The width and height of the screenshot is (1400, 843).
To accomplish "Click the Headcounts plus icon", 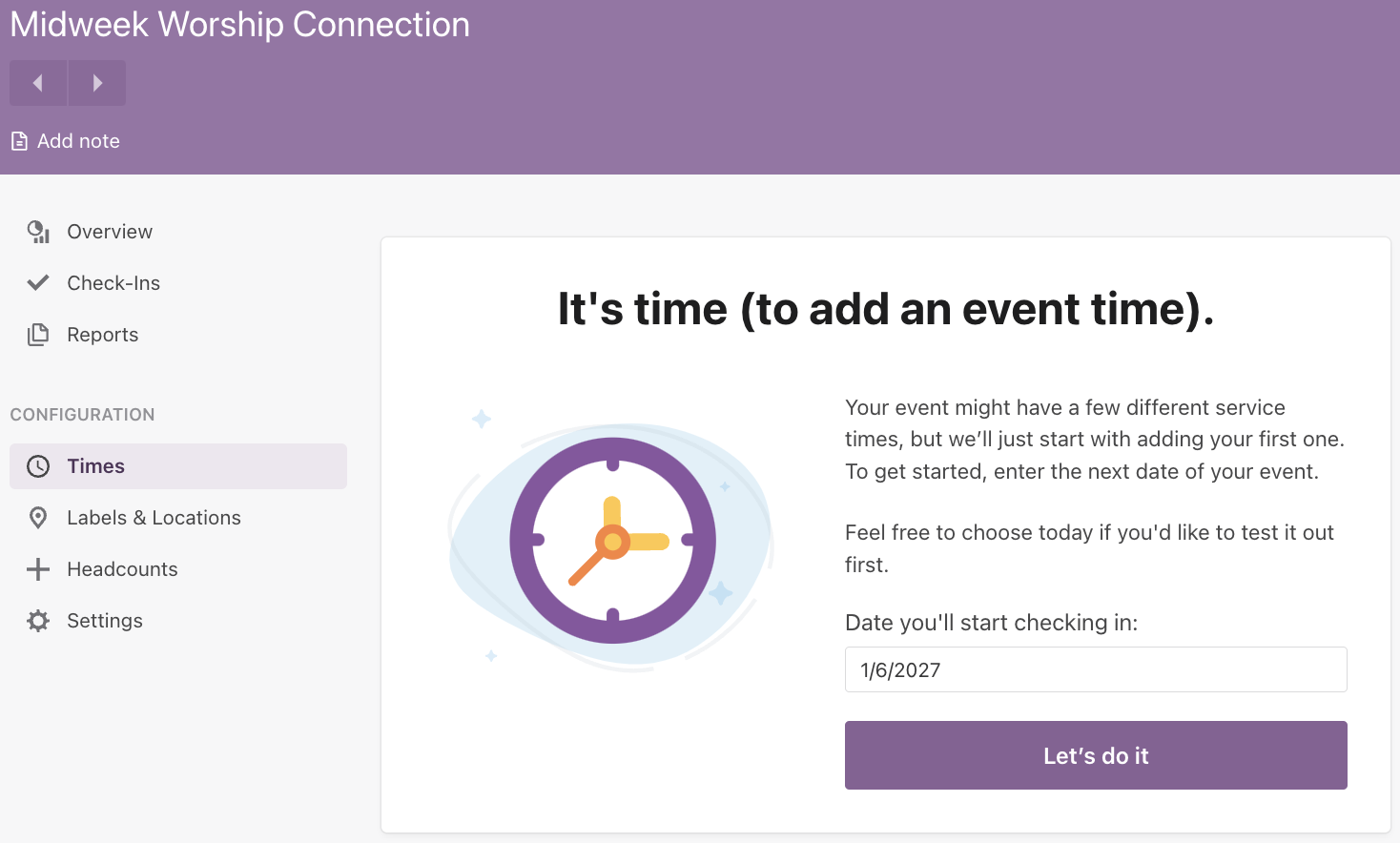I will tap(38, 569).
